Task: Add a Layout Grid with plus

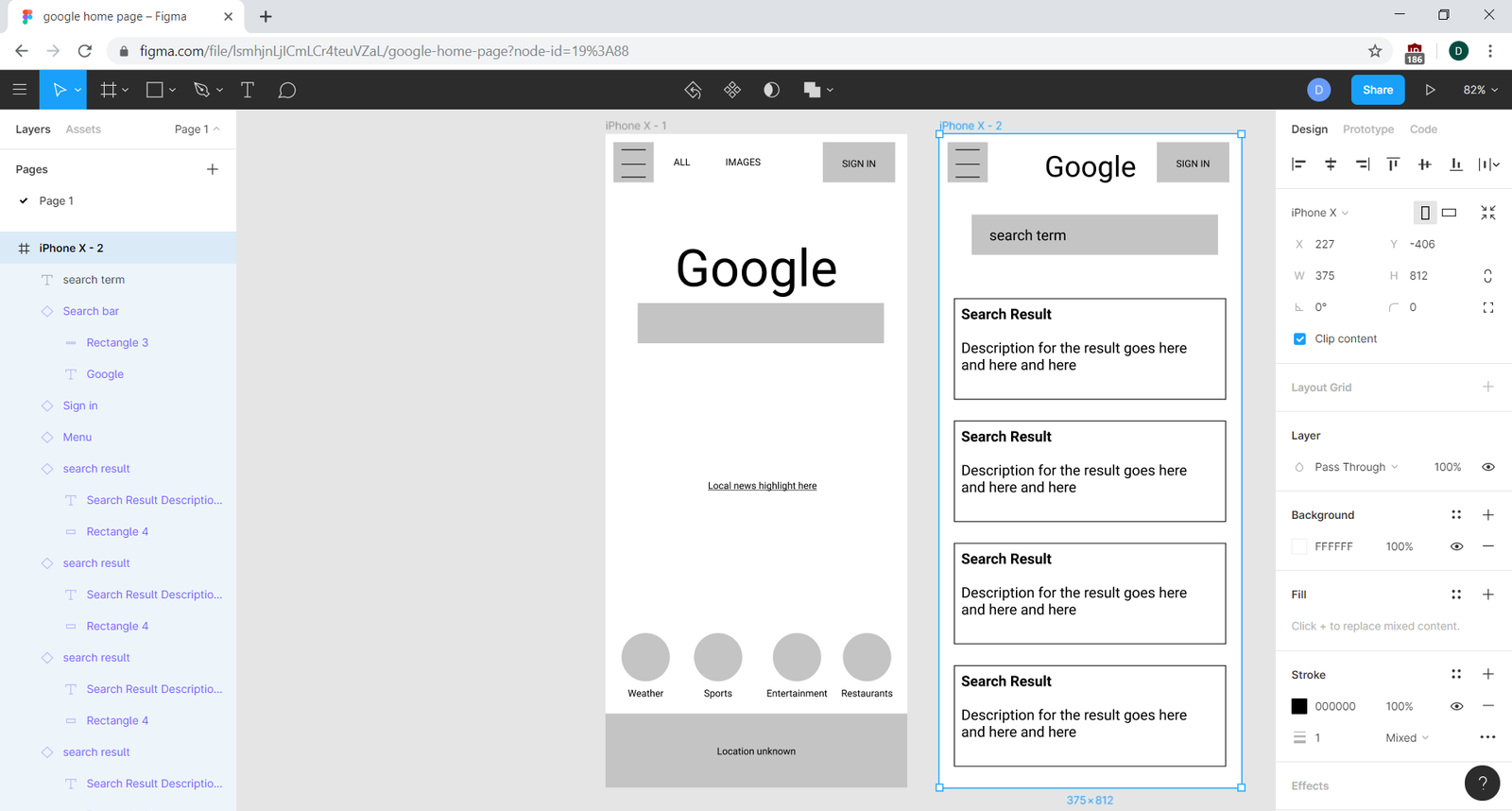Action: [x=1487, y=387]
